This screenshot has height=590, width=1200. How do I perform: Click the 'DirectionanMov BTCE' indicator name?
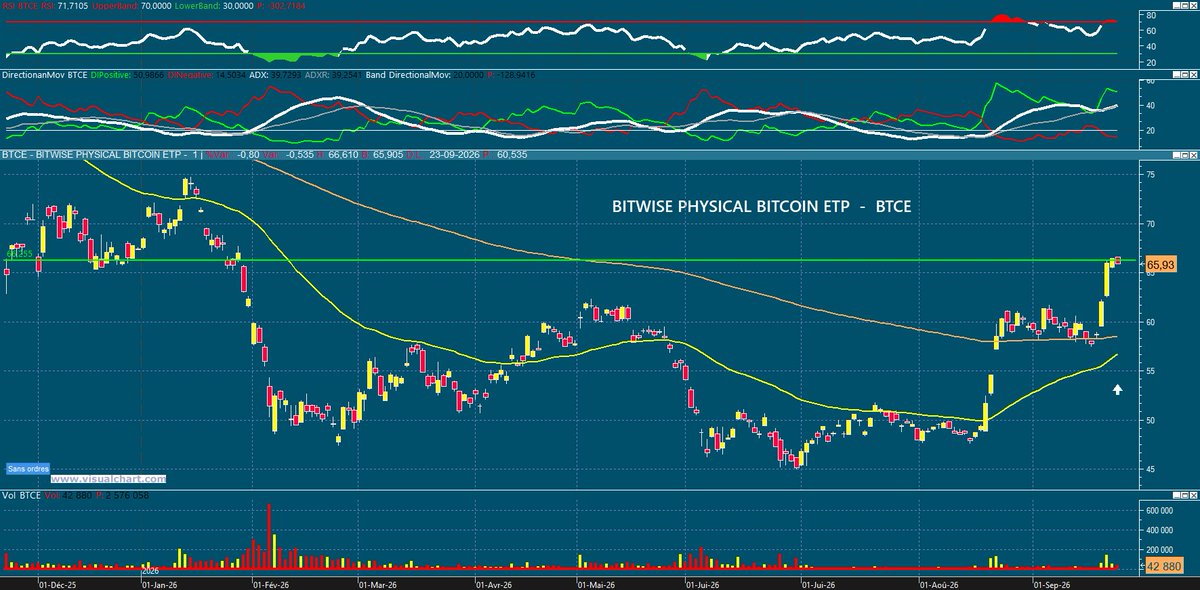pos(44,75)
